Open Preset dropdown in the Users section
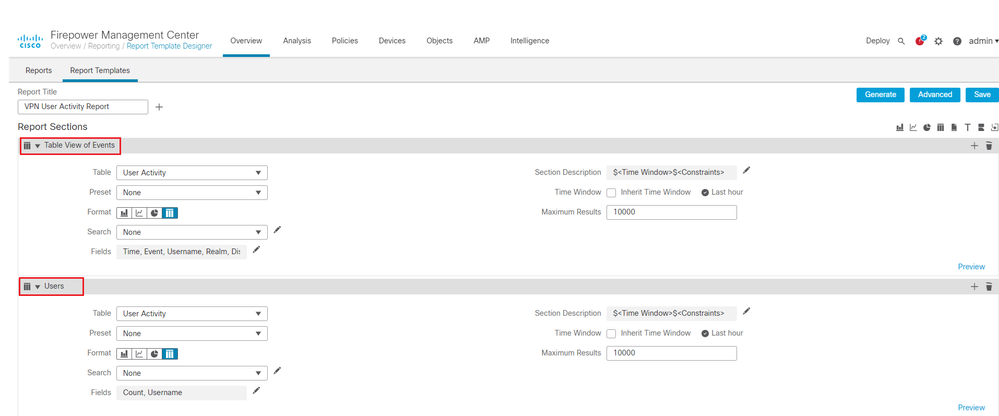Screen dimensions: 999x416 click(192, 333)
